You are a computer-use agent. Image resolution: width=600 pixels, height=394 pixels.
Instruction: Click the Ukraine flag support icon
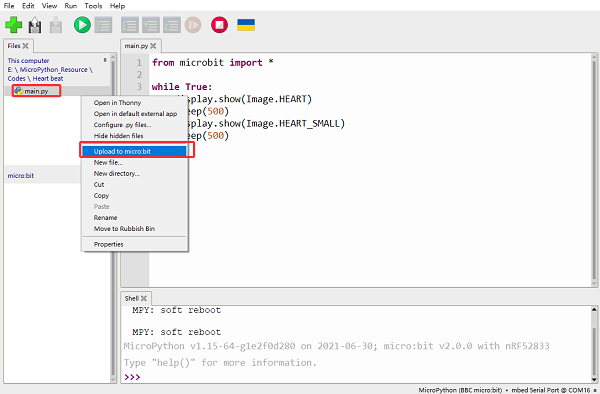[246, 25]
